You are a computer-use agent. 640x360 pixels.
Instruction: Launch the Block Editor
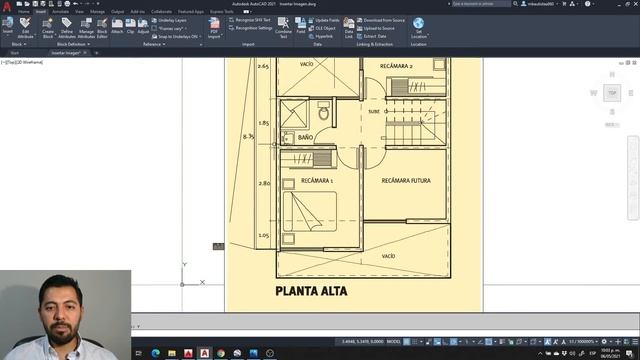(102, 28)
